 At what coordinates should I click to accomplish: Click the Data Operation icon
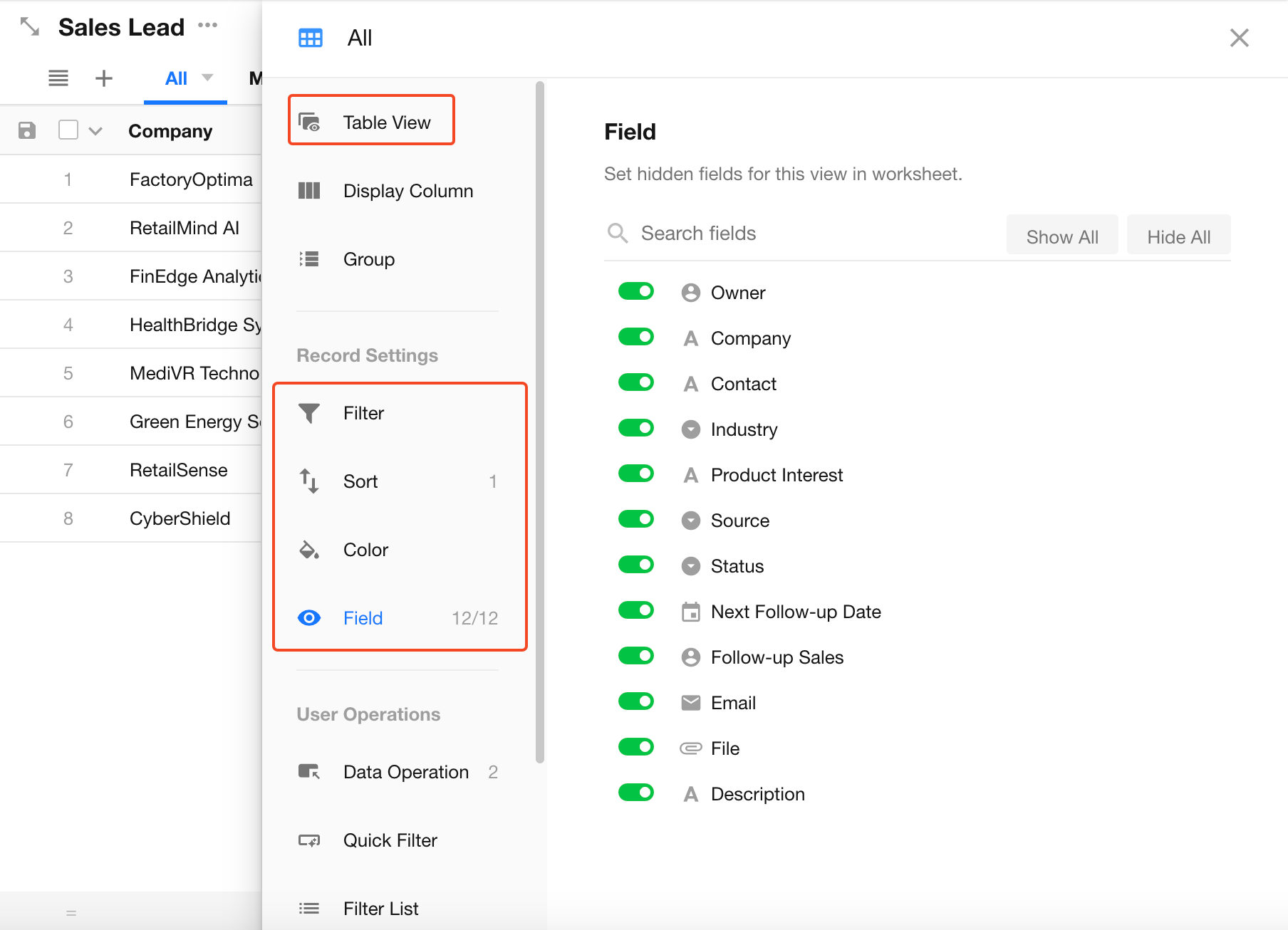pos(309,772)
